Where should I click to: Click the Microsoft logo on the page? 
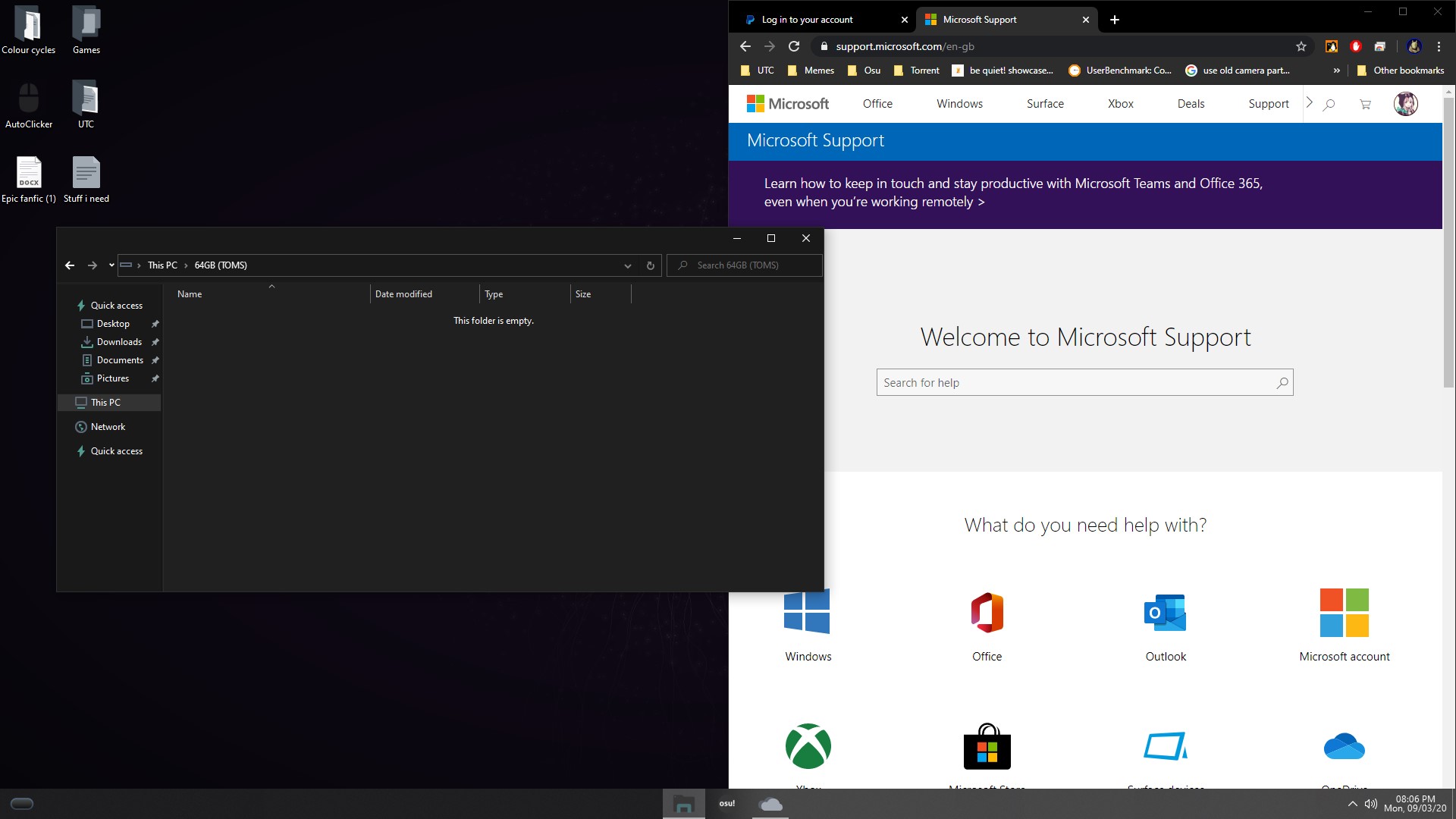pos(788,104)
